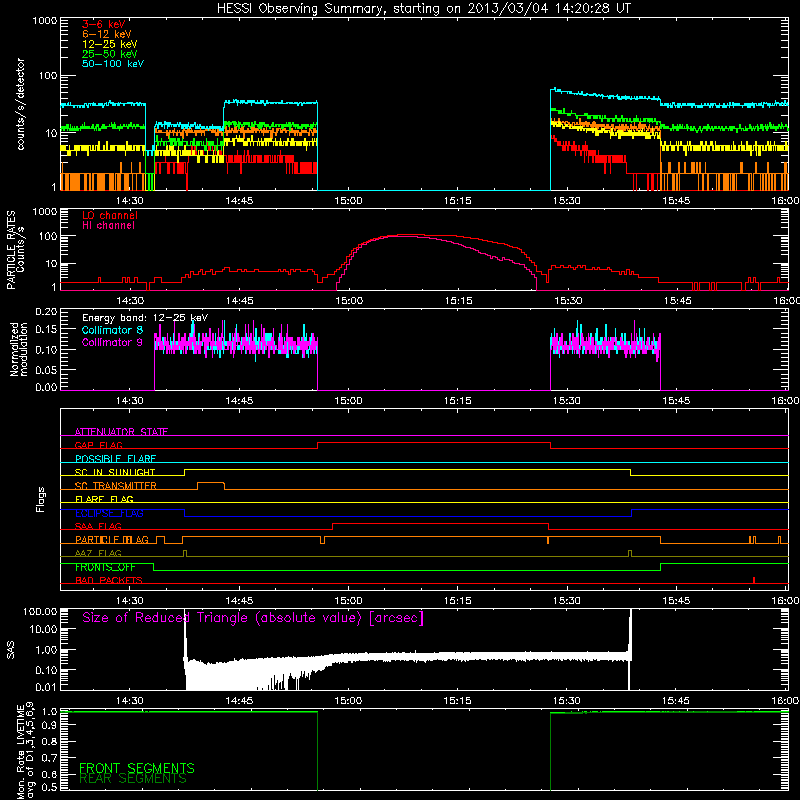Image resolution: width=800 pixels, height=800 pixels.
Task: Select the 'Collimator 8' legend entry
Action: [112, 330]
